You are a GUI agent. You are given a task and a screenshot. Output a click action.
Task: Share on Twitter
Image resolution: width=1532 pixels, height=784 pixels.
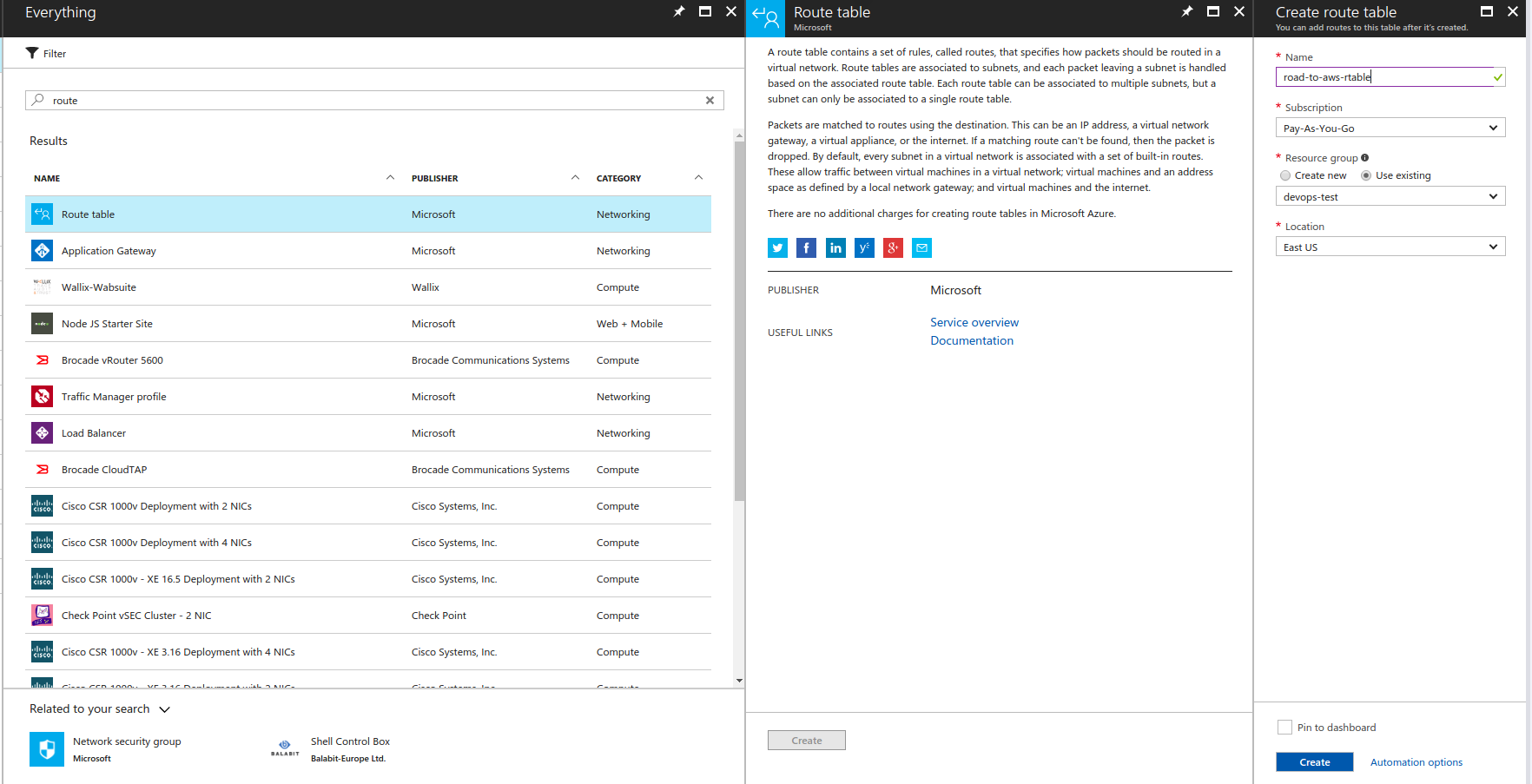(x=777, y=248)
